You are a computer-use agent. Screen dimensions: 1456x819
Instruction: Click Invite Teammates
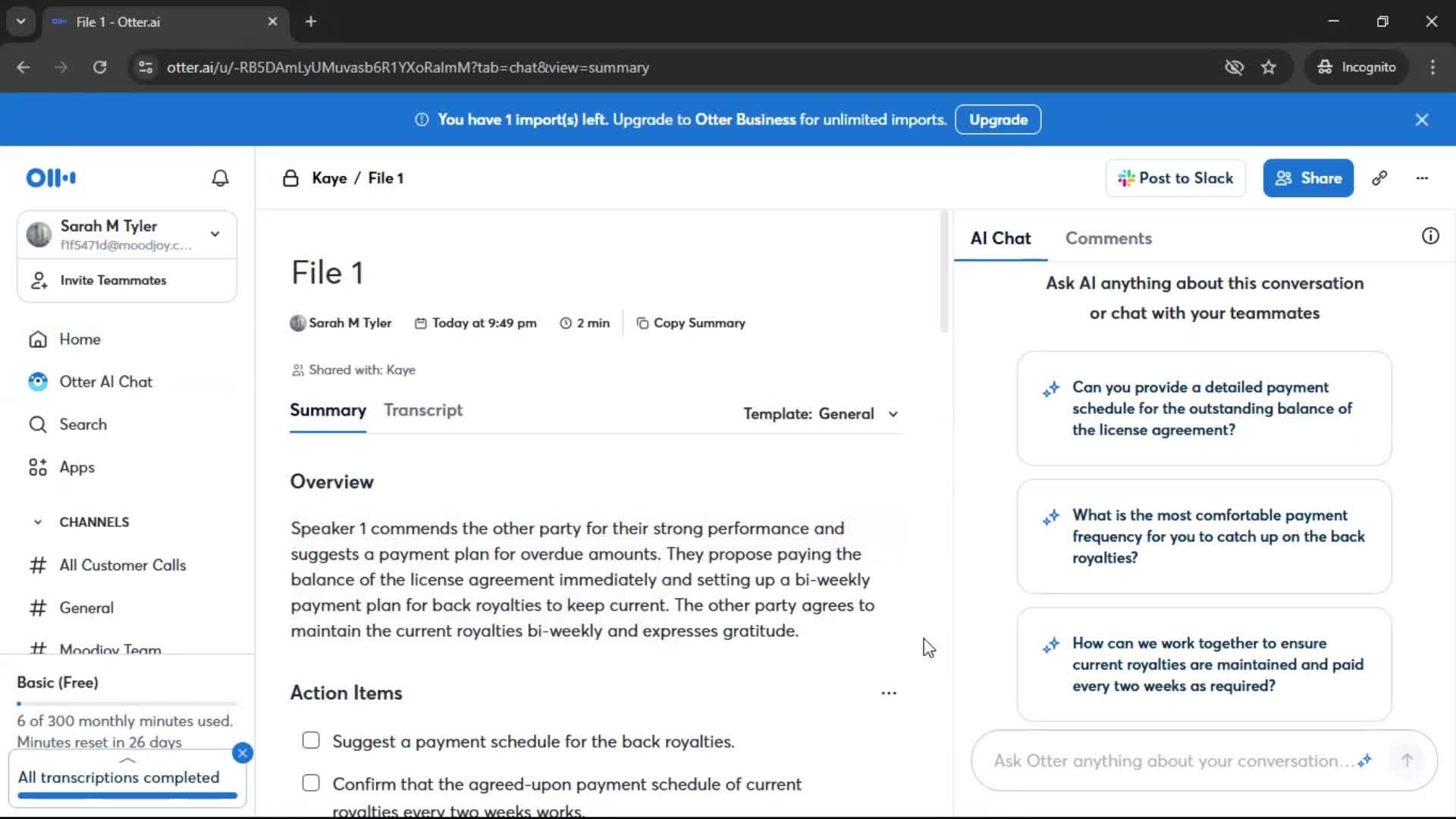(127, 281)
